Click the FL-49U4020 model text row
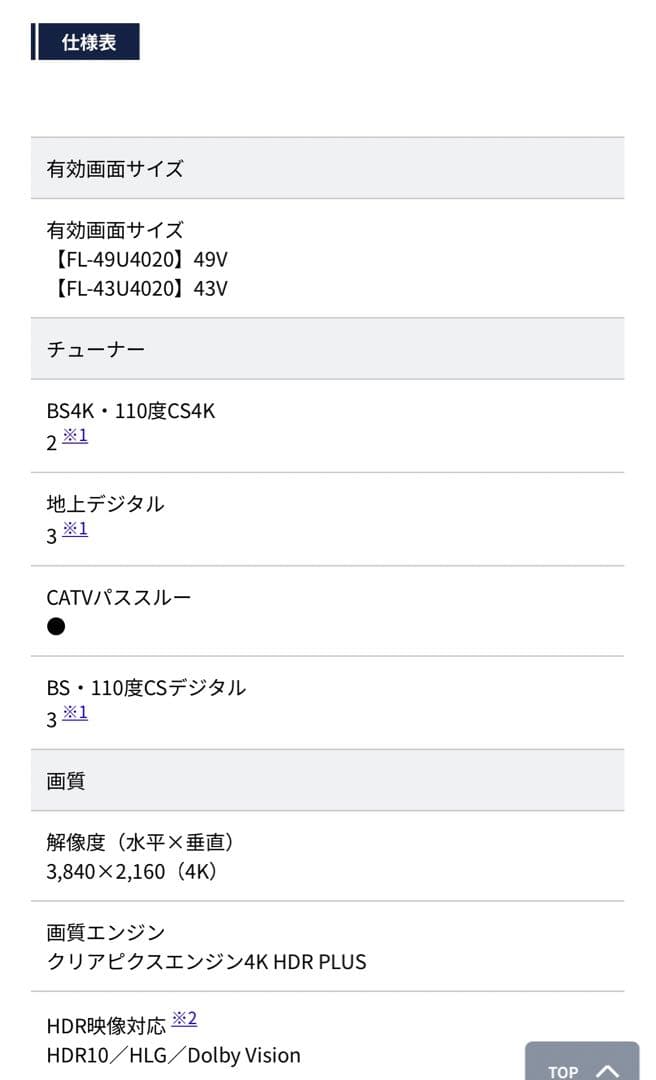 coord(145,260)
